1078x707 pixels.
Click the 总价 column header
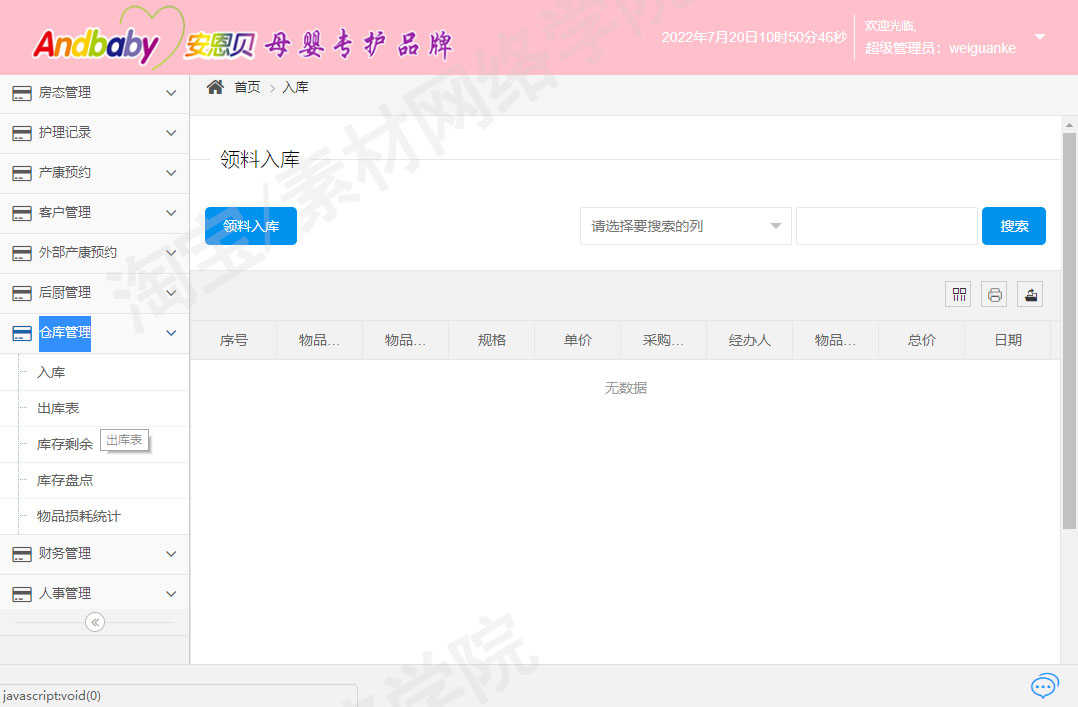point(921,340)
